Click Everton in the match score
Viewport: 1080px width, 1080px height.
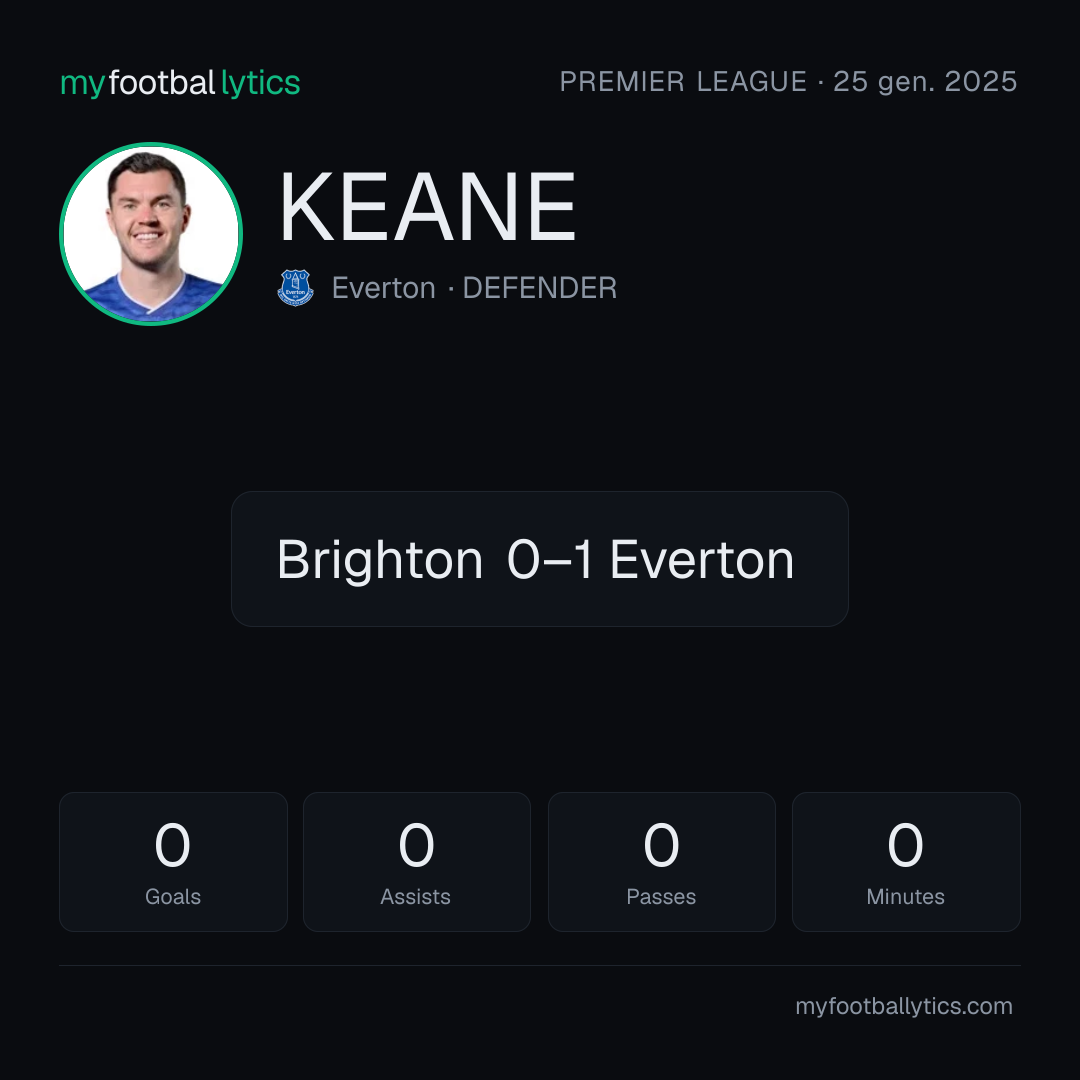pyautogui.click(x=702, y=560)
